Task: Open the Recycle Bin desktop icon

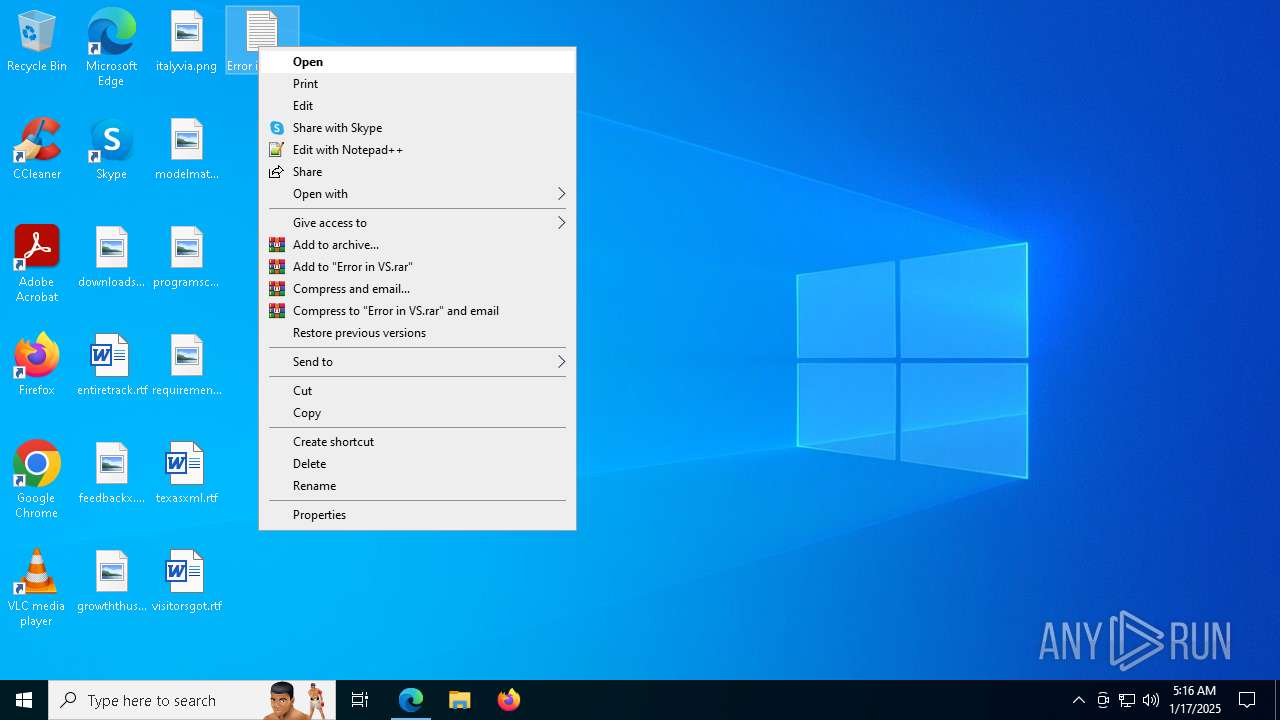Action: (37, 42)
